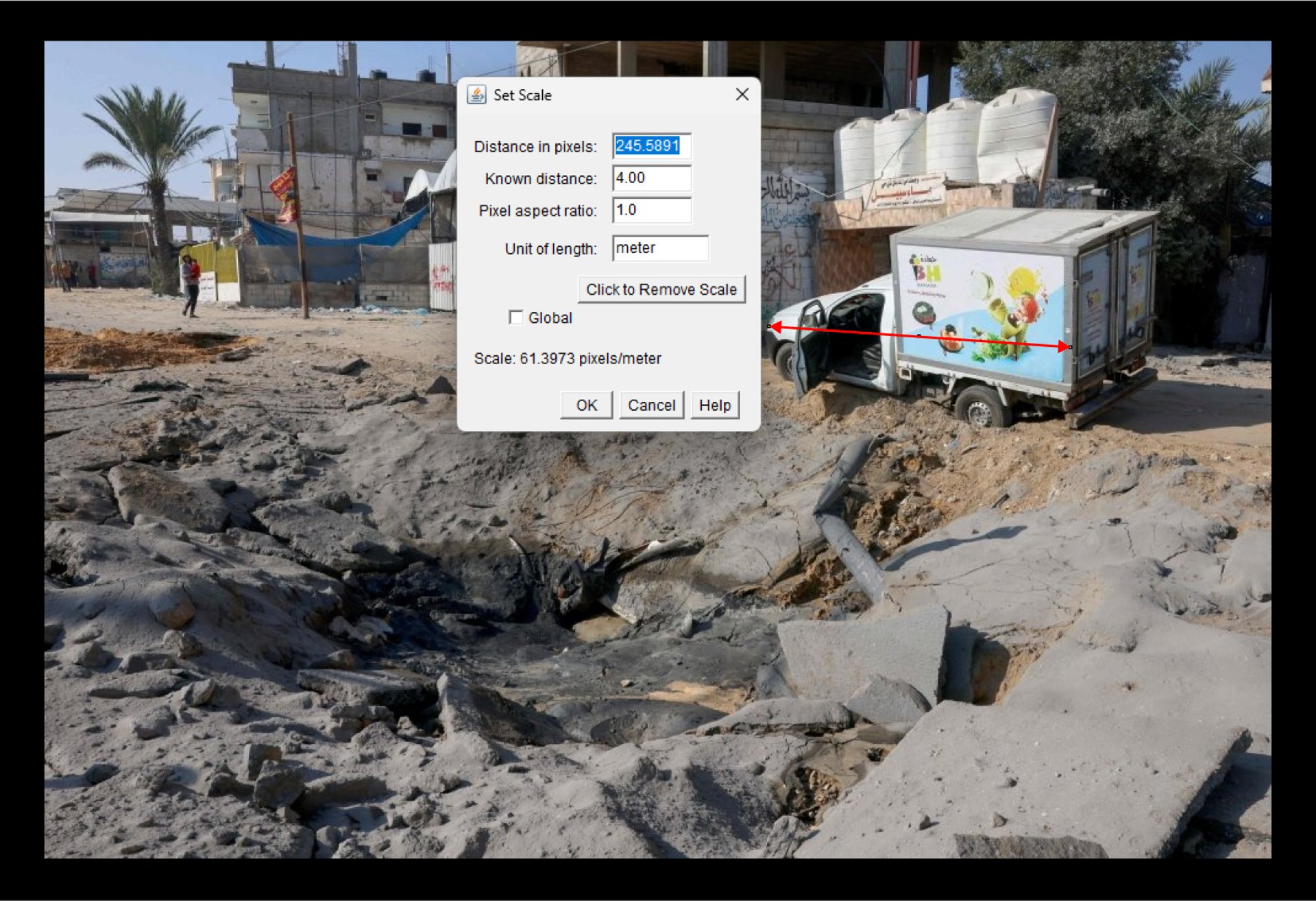
Task: Click the Distance in pixels field
Action: pyautogui.click(x=651, y=146)
